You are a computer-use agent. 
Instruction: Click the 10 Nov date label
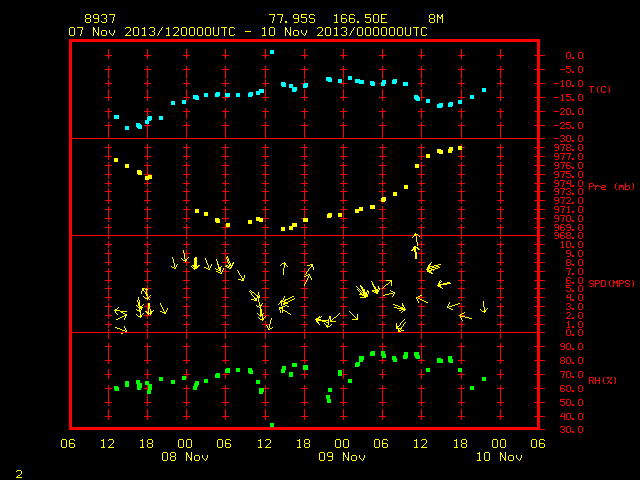click(x=499, y=457)
